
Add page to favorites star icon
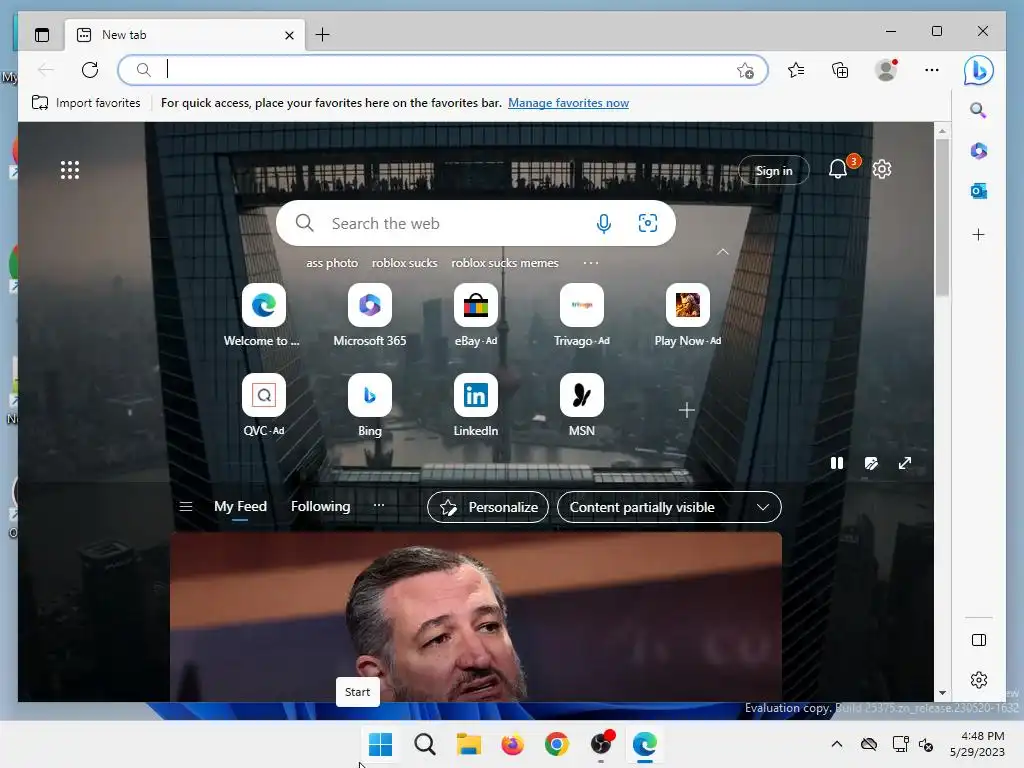[745, 71]
